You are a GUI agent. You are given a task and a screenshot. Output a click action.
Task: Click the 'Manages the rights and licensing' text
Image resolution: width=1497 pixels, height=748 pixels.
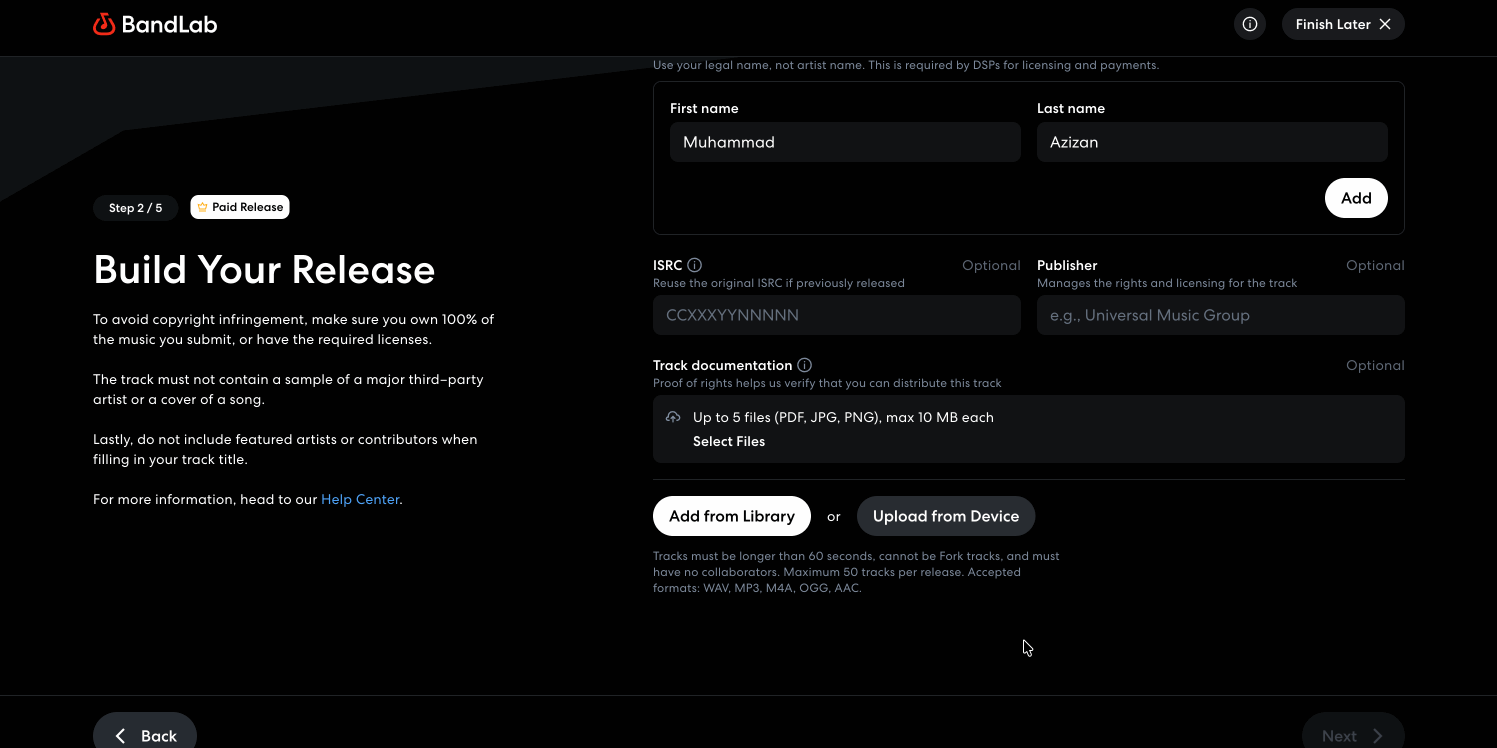tap(1167, 283)
